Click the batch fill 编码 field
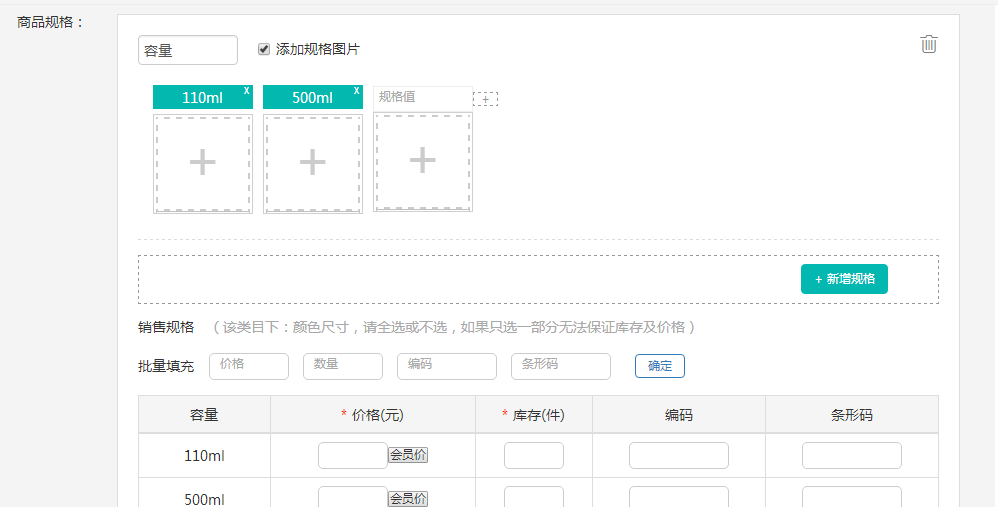This screenshot has height=507, width=998. tap(446, 366)
